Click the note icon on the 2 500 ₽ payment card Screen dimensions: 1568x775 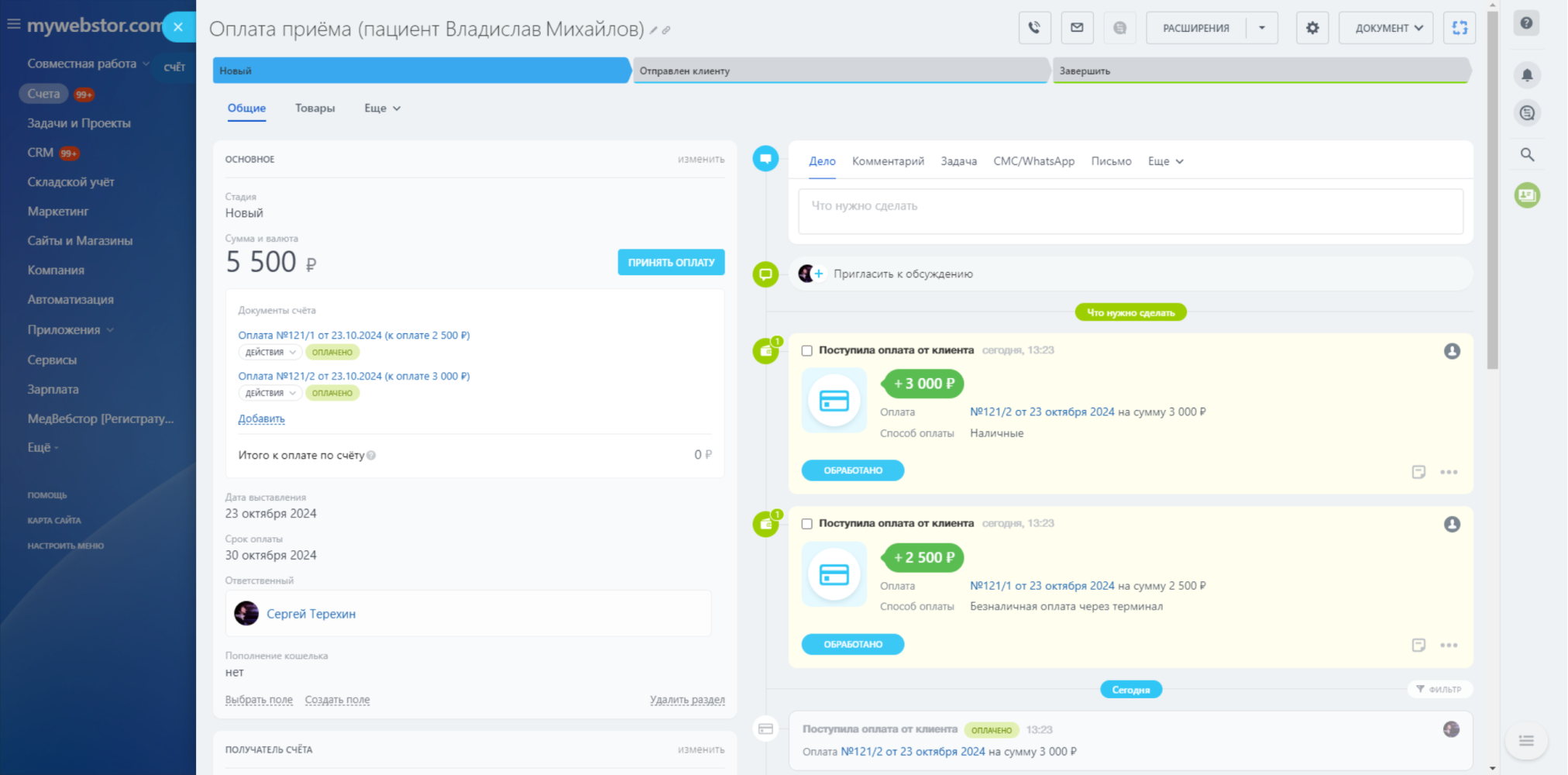tap(1418, 645)
